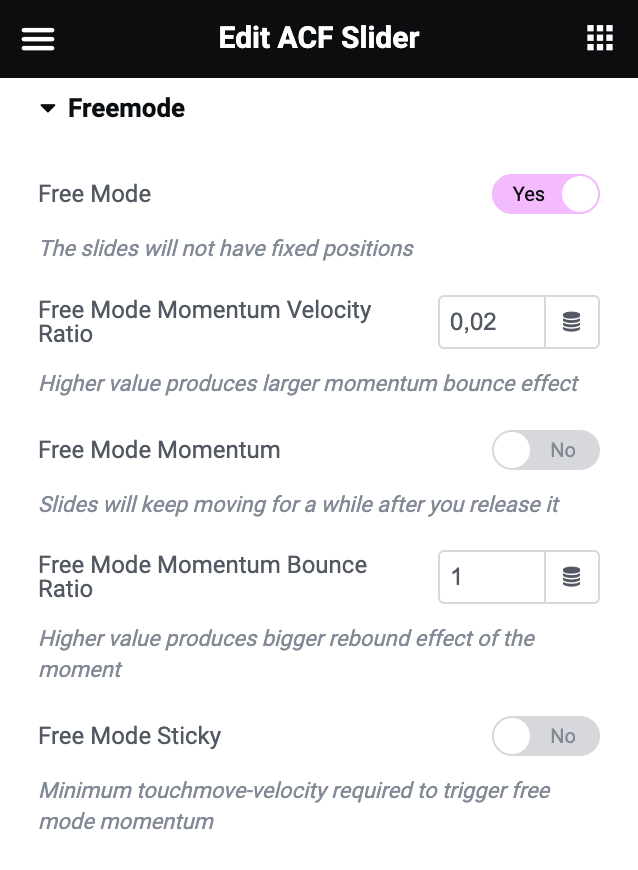
Task: Disable the Free Mode switch
Action: click(546, 194)
